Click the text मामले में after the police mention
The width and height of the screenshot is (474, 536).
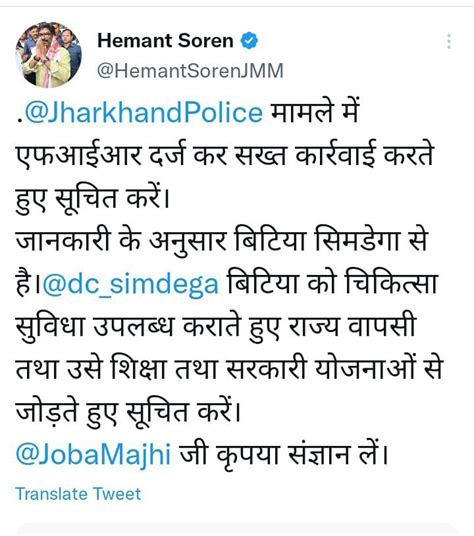coord(314,111)
